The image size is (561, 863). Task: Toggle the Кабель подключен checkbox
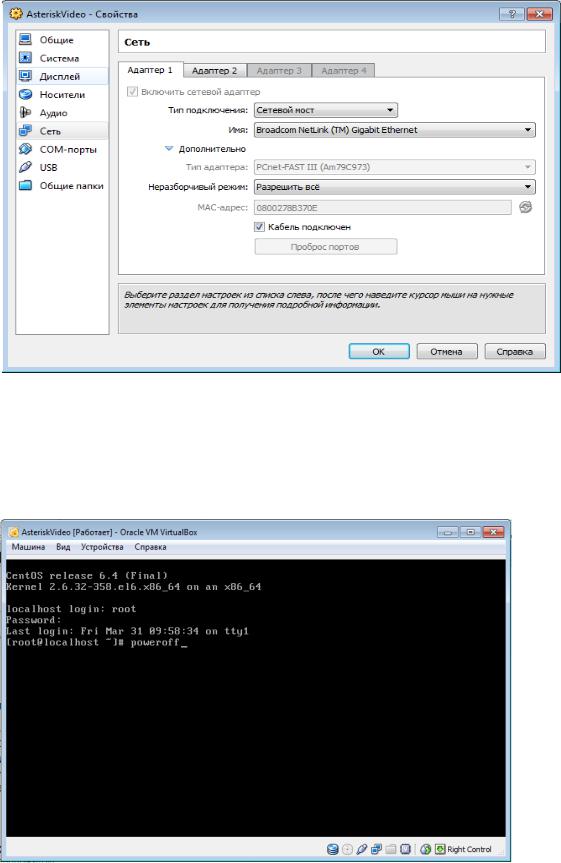pos(259,226)
